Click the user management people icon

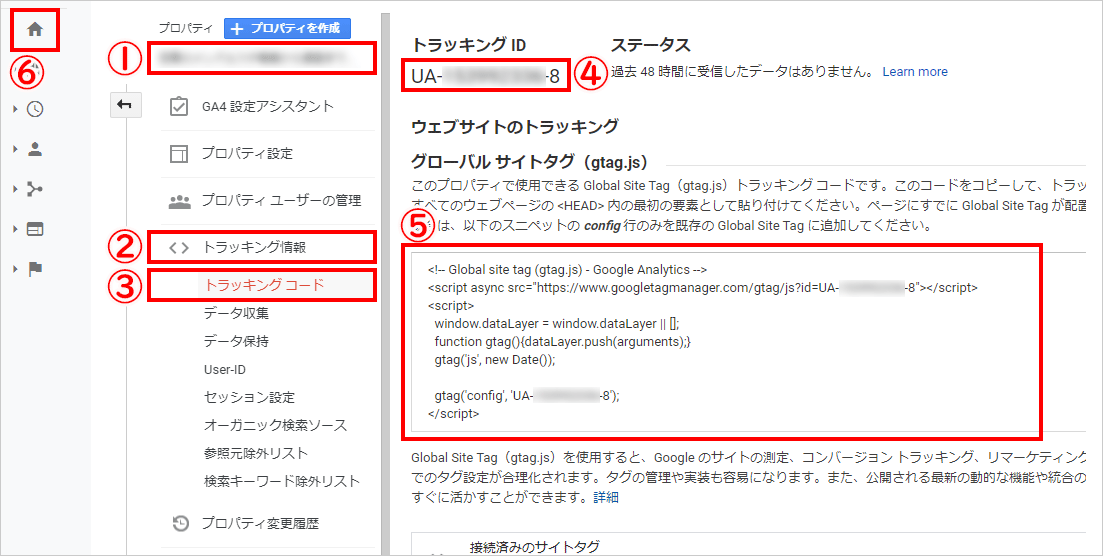click(180, 202)
